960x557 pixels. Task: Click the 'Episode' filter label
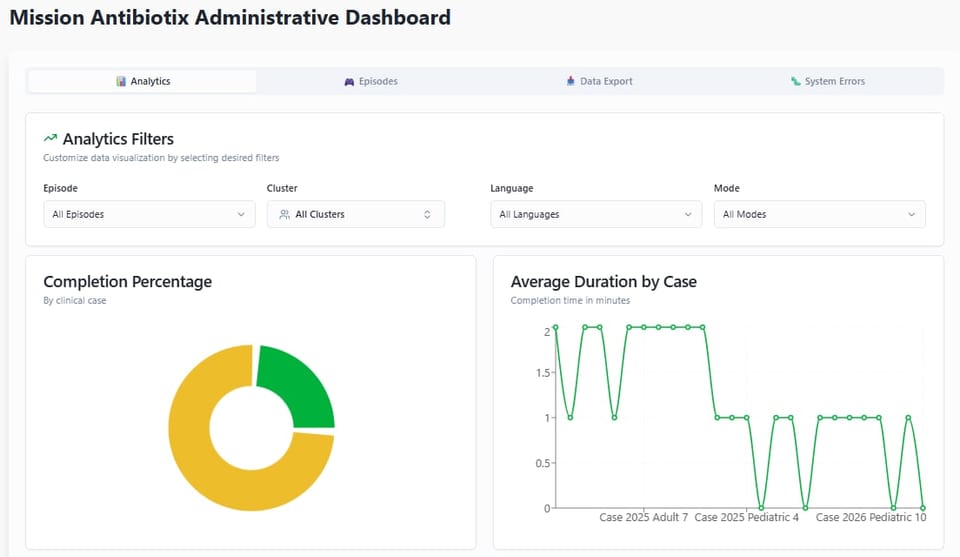click(60, 188)
